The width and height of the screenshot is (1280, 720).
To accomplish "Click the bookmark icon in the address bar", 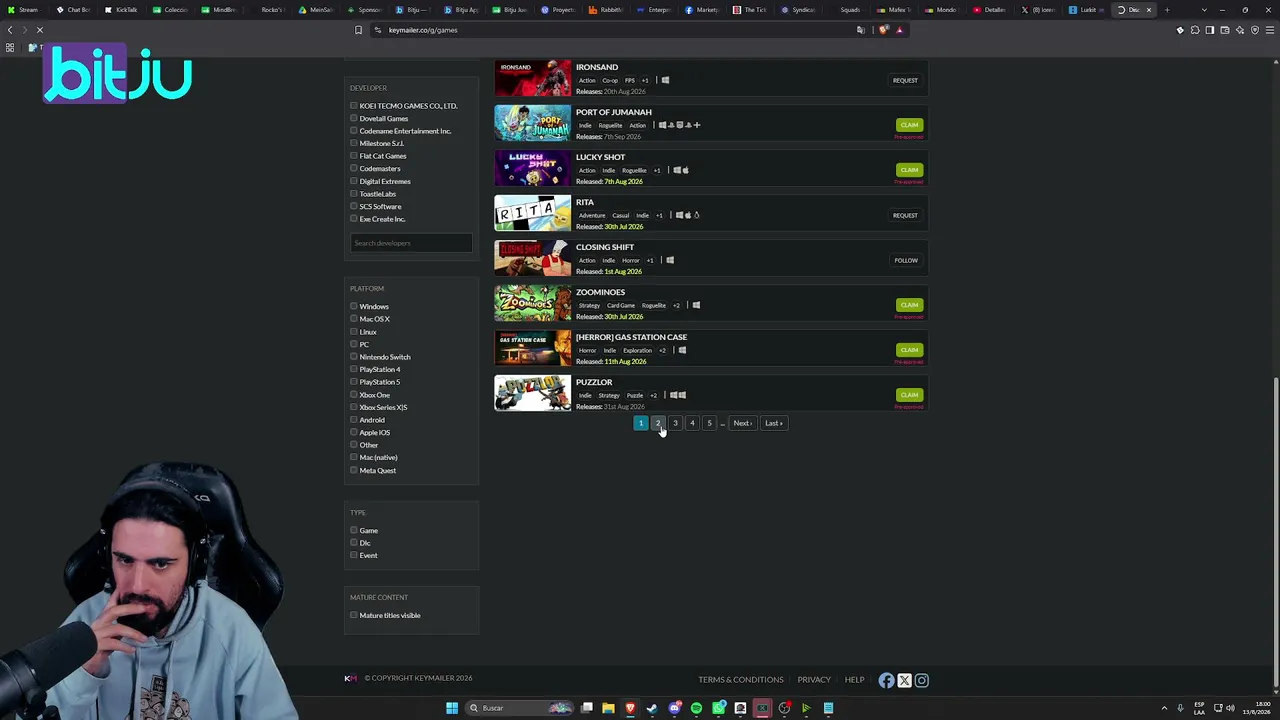I will 358,30.
